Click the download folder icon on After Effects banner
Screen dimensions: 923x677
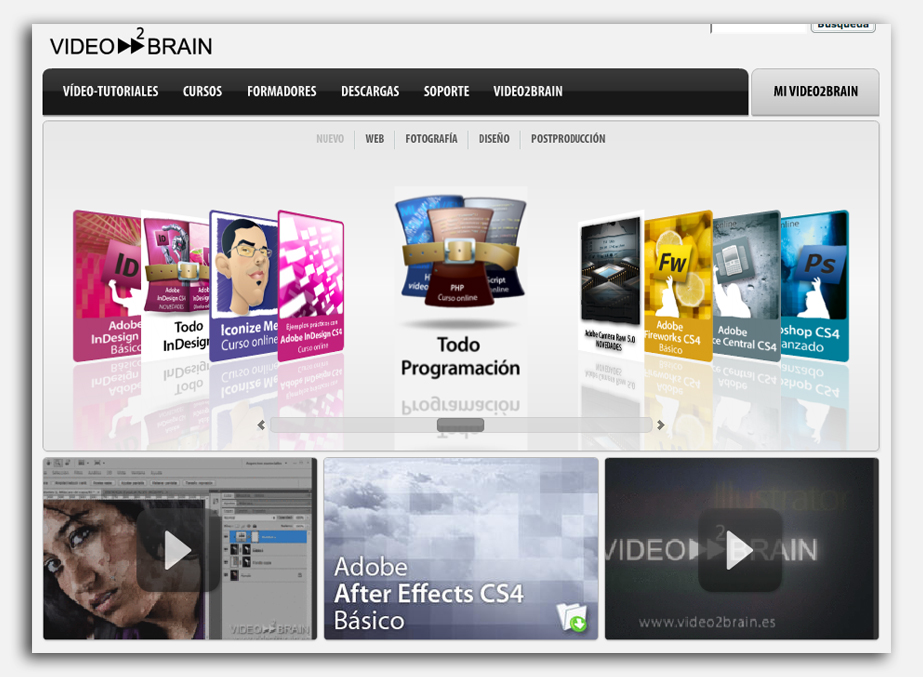(572, 617)
